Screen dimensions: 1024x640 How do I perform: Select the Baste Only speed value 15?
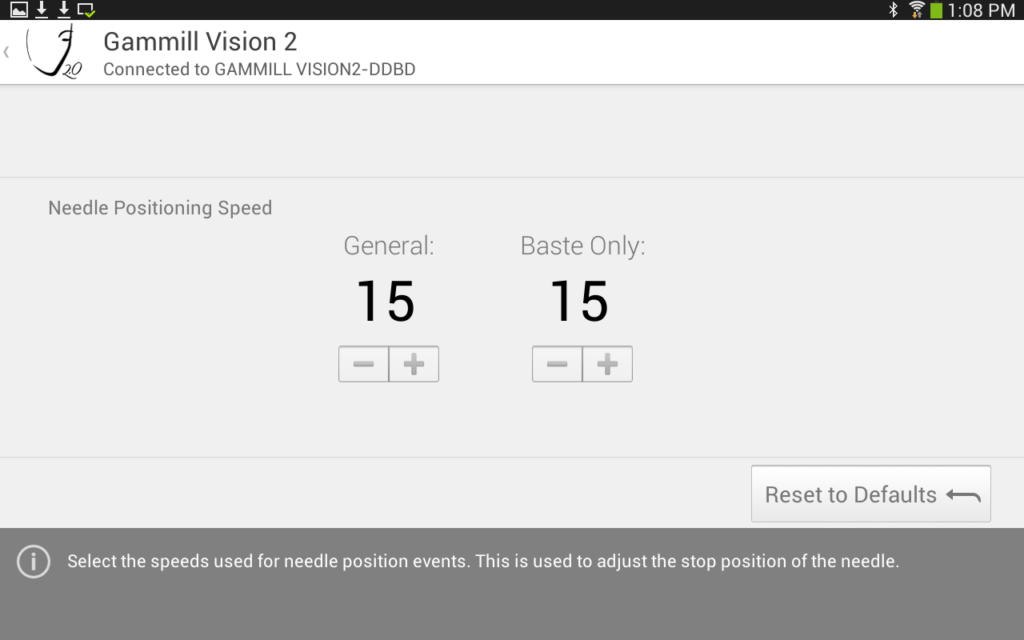pos(580,301)
